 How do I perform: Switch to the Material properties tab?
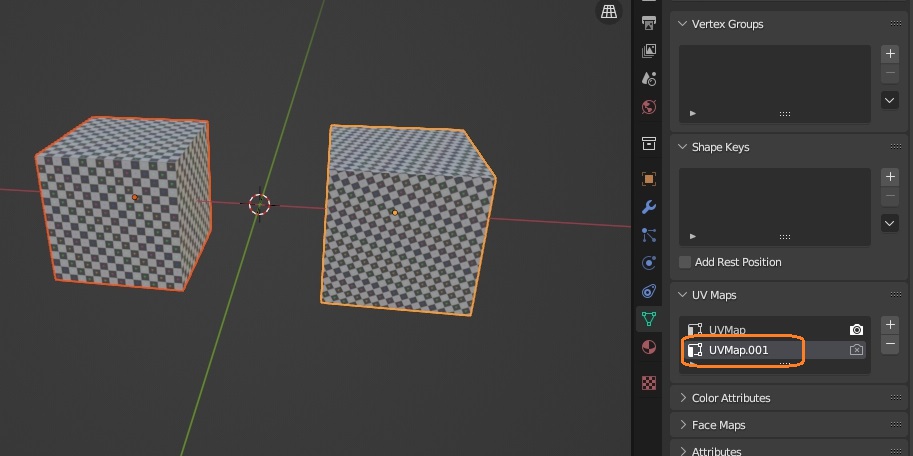pos(649,347)
